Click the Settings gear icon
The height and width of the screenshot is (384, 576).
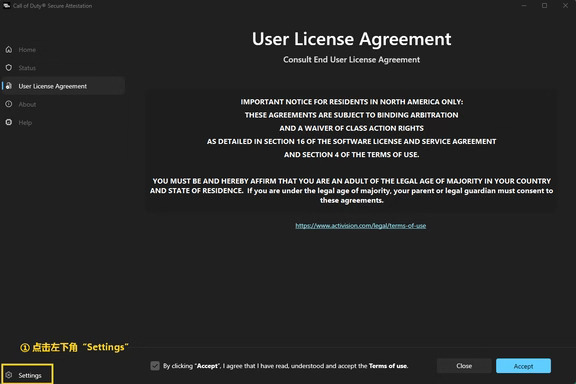coord(9,375)
